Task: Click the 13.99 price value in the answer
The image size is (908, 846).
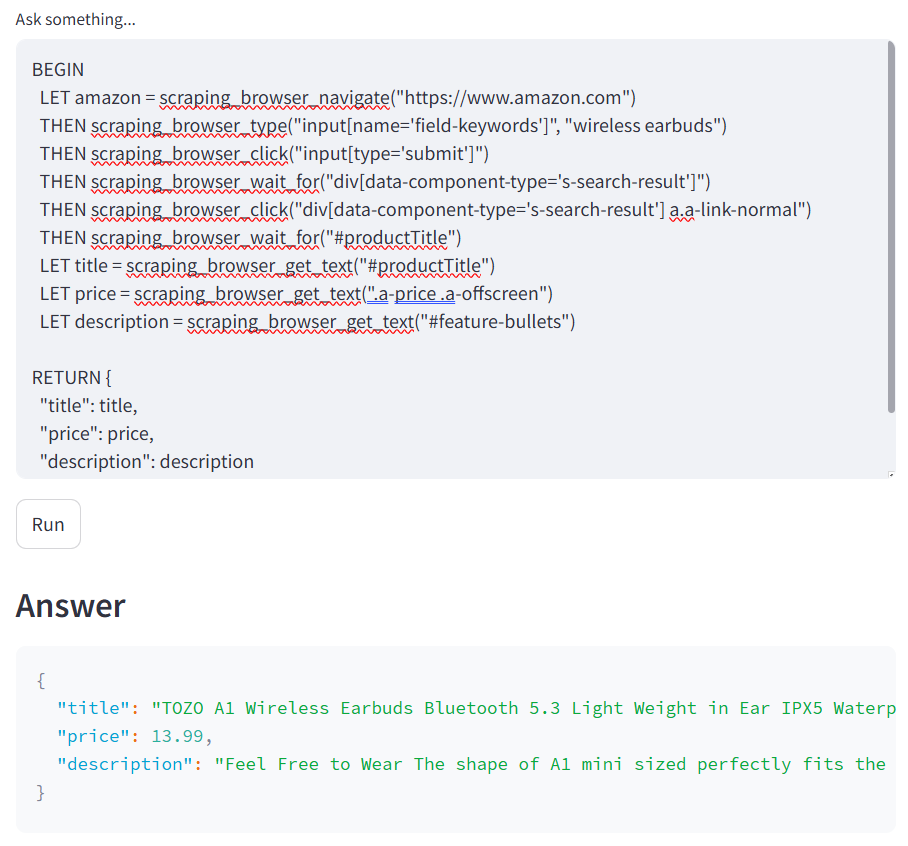Action: coord(177,736)
